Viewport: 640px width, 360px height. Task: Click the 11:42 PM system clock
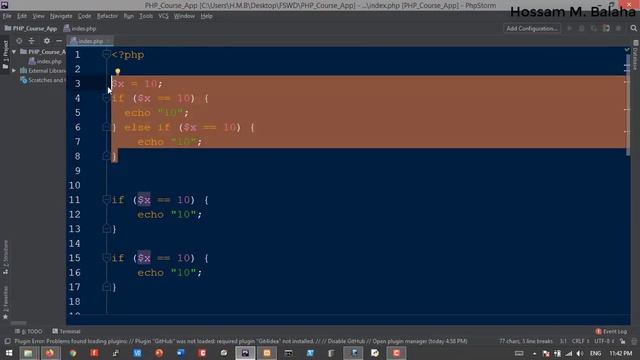620,353
